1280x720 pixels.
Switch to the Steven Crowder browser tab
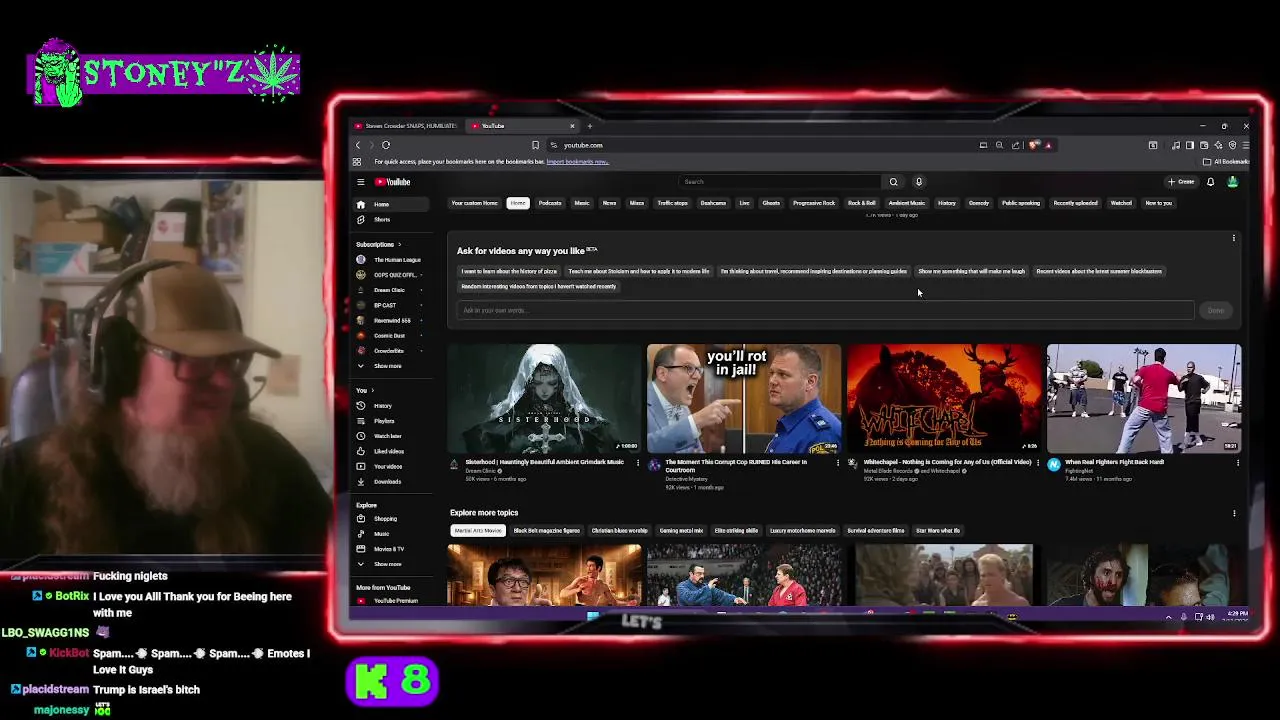[x=405, y=126]
